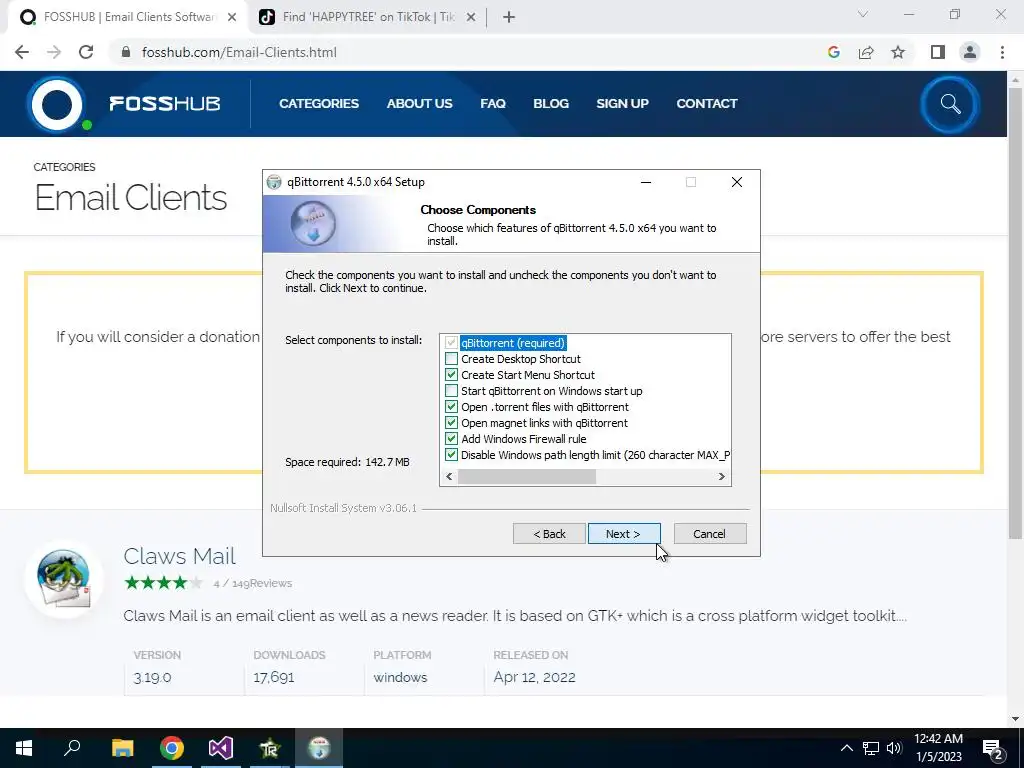Uncheck Create Start Menu Shortcut

tap(451, 375)
